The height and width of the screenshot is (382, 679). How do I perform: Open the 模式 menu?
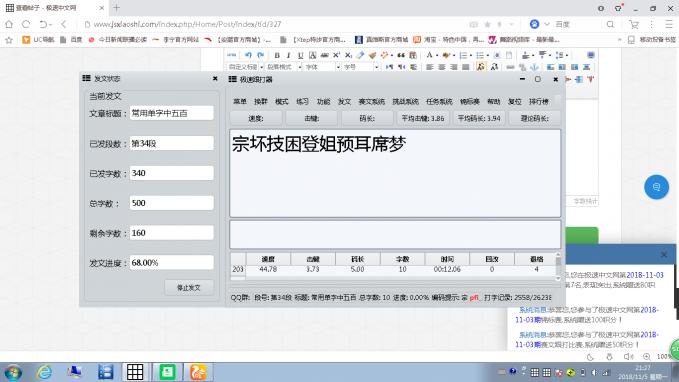tap(281, 101)
